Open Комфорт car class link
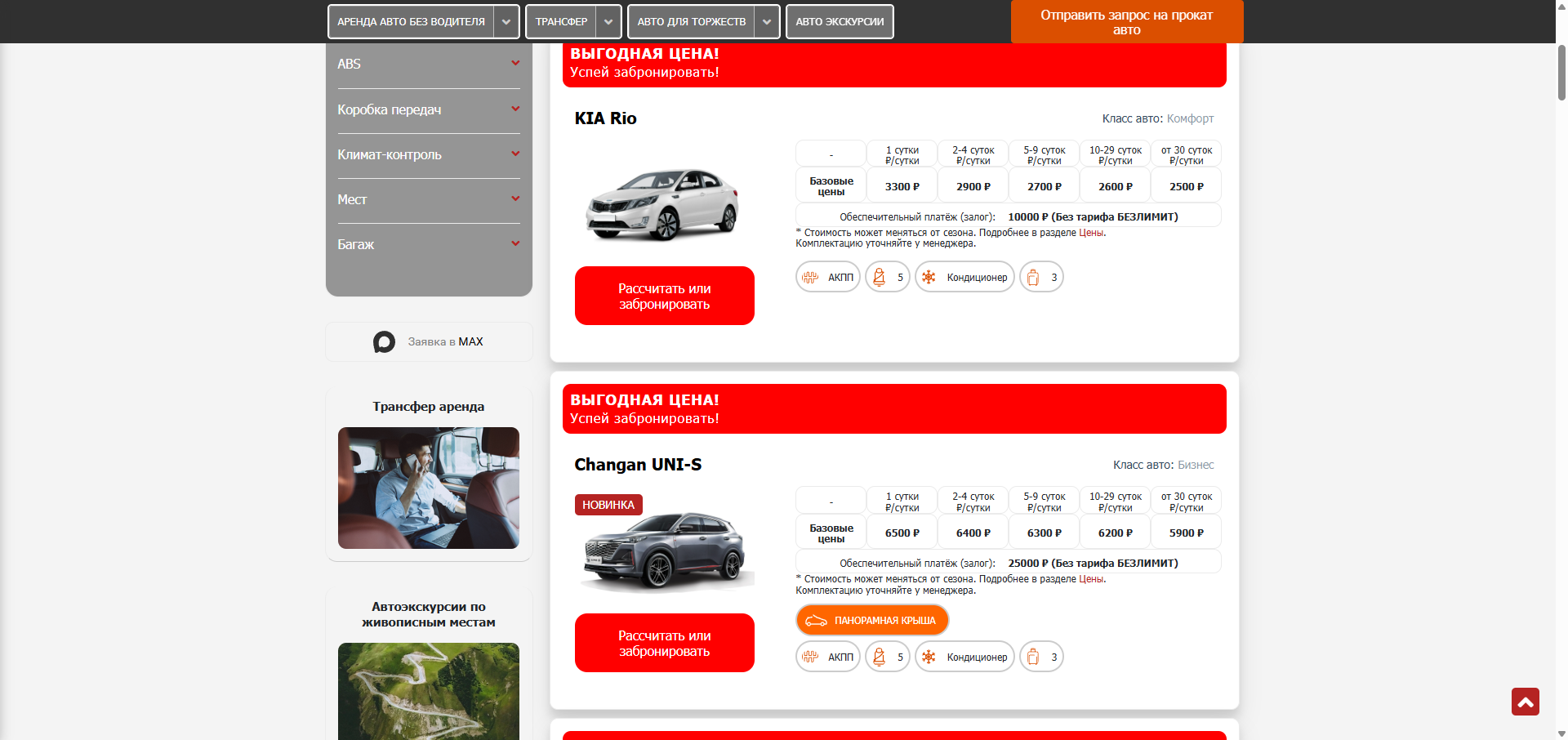Screen dimensions: 1568x740 coord(1190,118)
